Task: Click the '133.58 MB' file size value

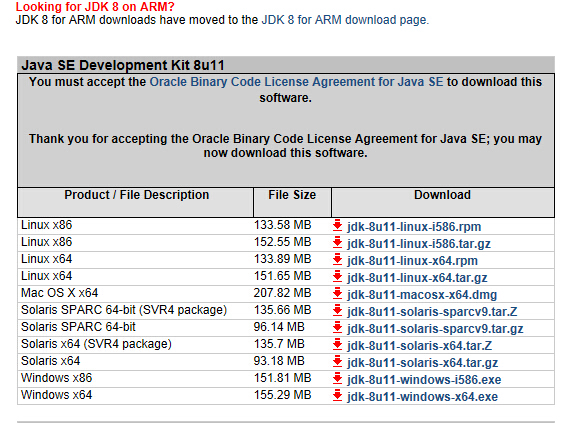Action: [282, 225]
